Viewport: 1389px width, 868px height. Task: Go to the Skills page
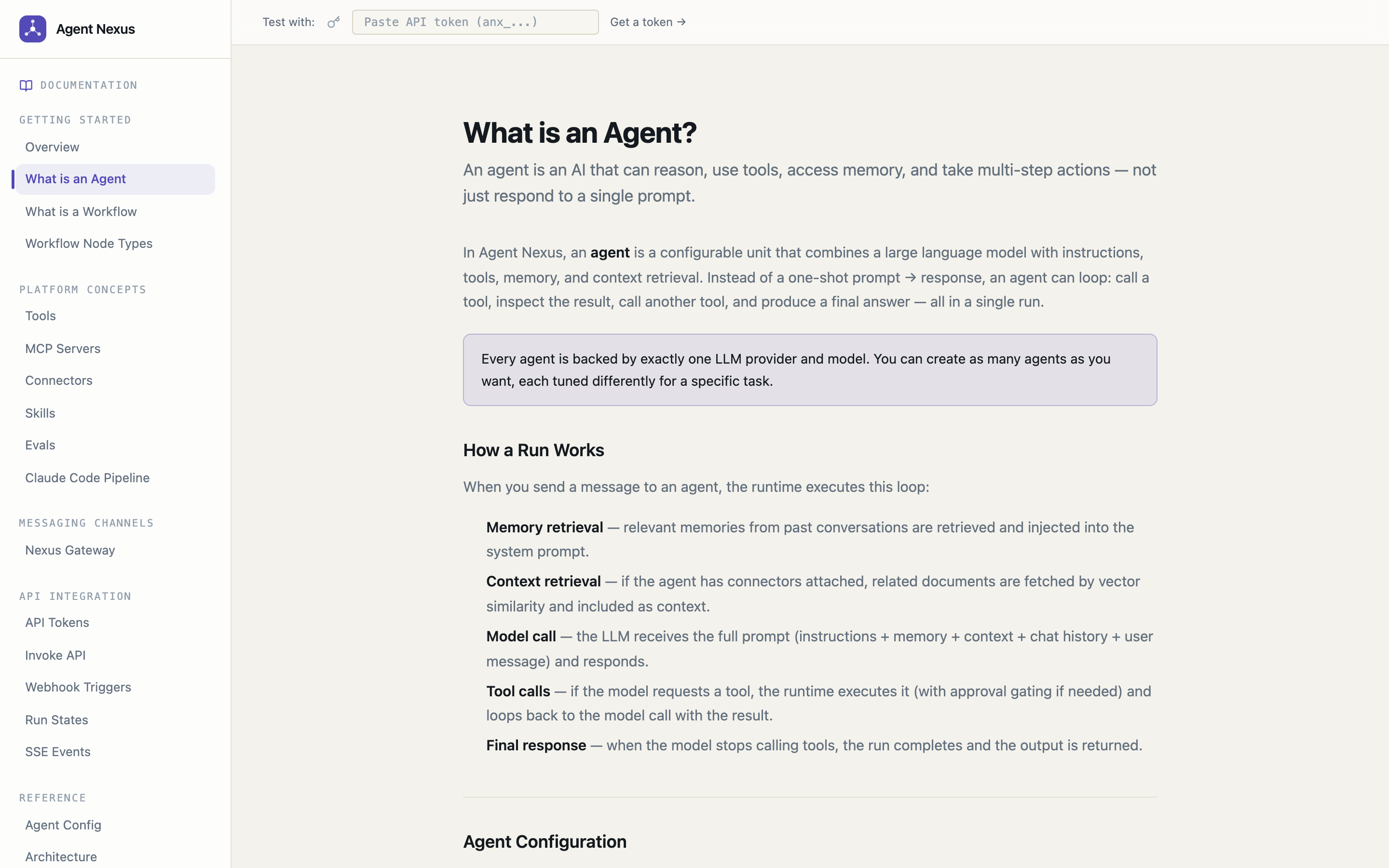pyautogui.click(x=115, y=413)
